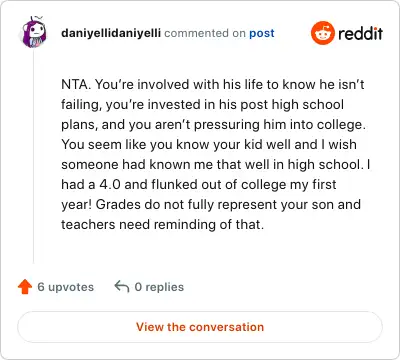This screenshot has height=360, width=400.
Task: Click the final sentence "teachers need reminding of that"
Action: point(162,224)
